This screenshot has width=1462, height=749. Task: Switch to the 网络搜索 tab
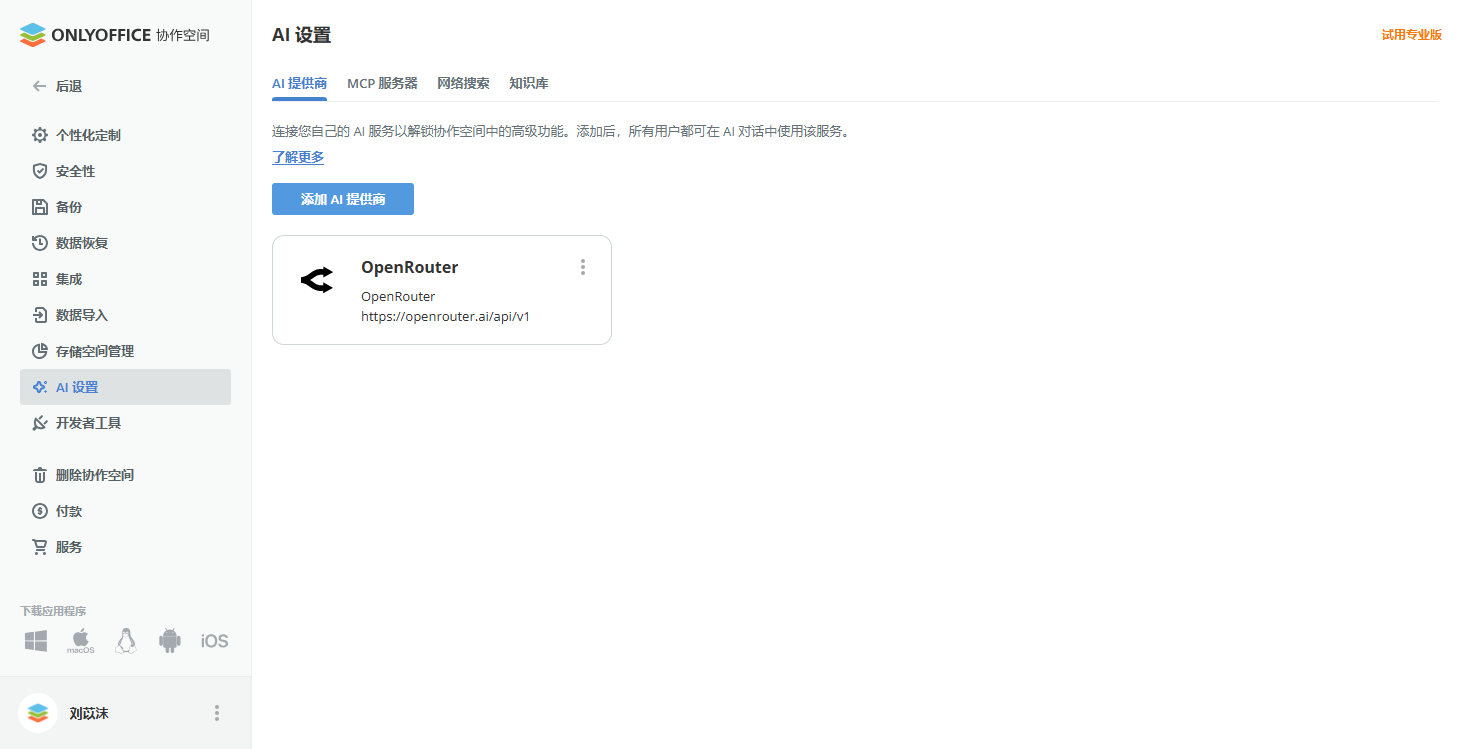(x=463, y=83)
